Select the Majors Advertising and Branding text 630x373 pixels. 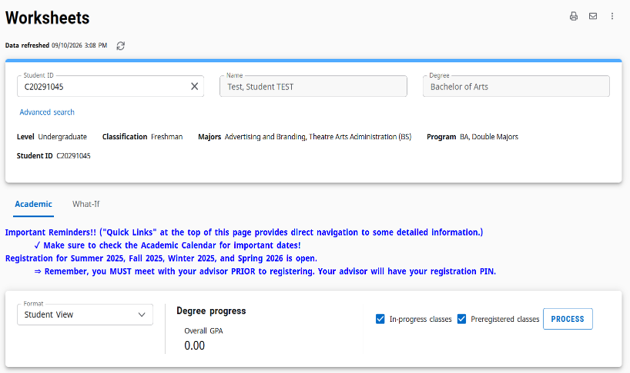pyautogui.click(x=305, y=137)
